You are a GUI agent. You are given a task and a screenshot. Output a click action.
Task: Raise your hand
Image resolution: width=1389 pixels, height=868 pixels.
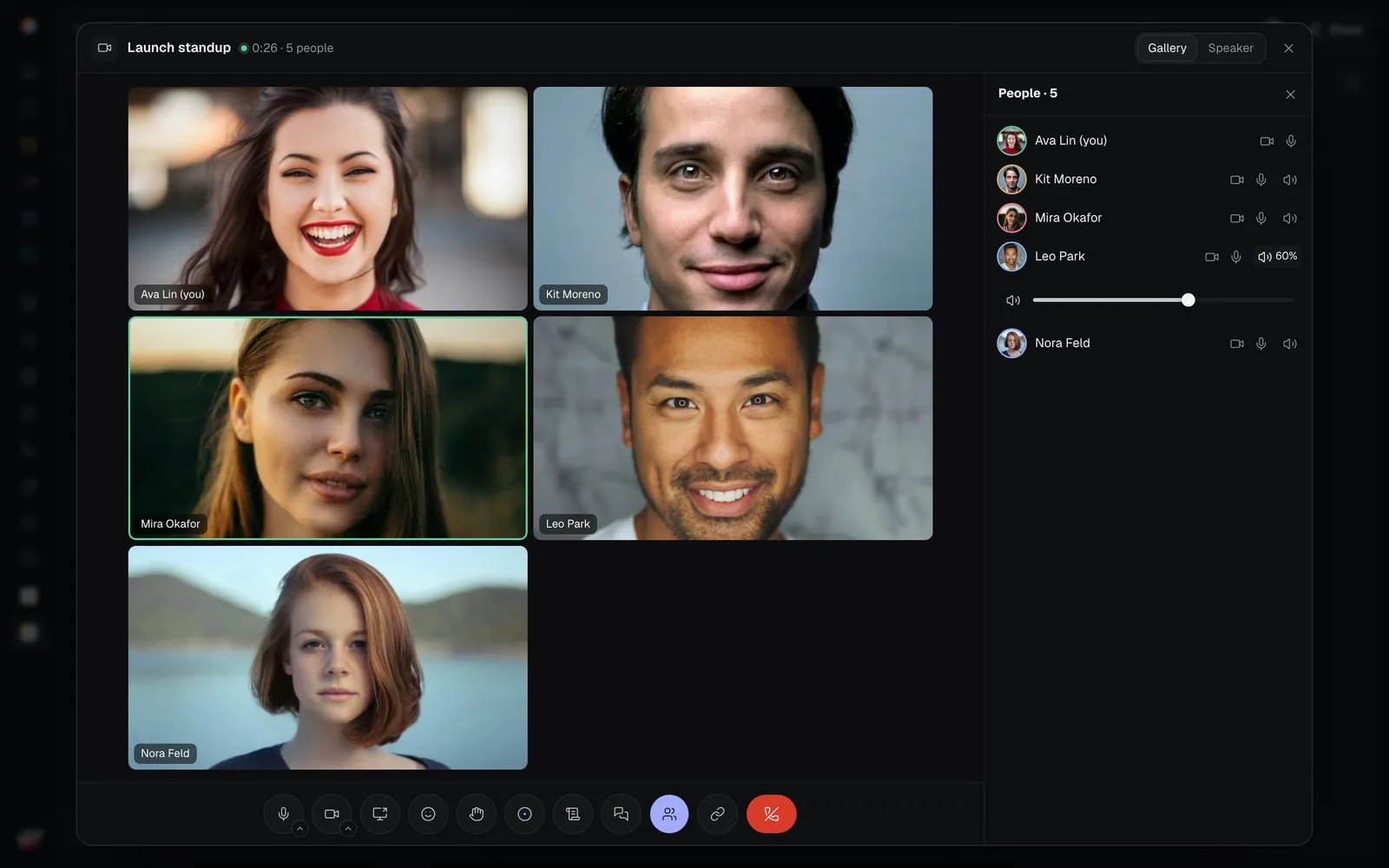477,814
